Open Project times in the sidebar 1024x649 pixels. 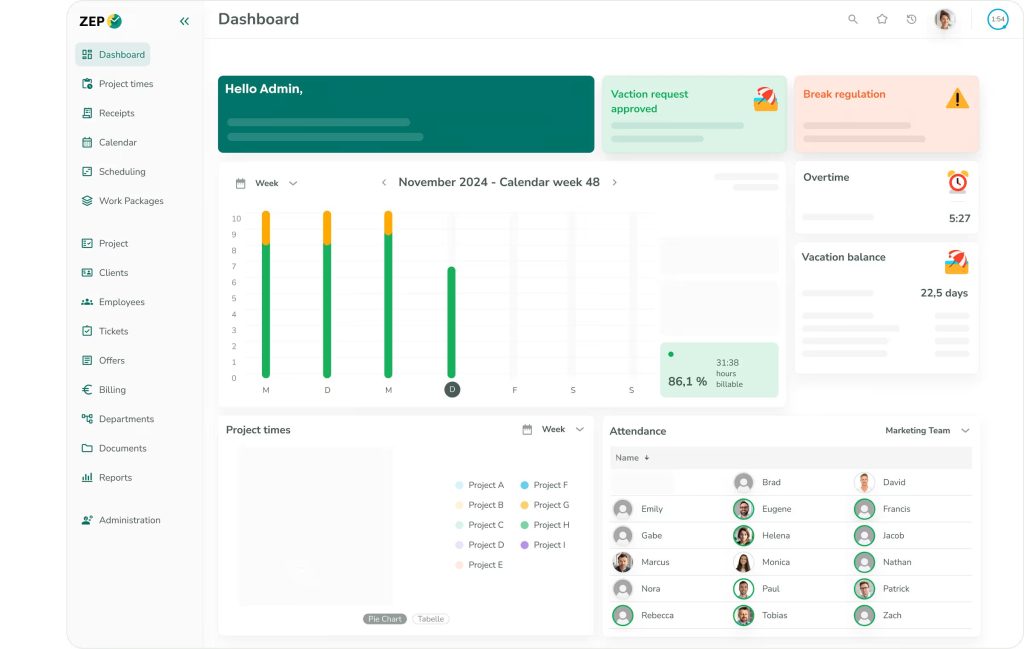[125, 84]
